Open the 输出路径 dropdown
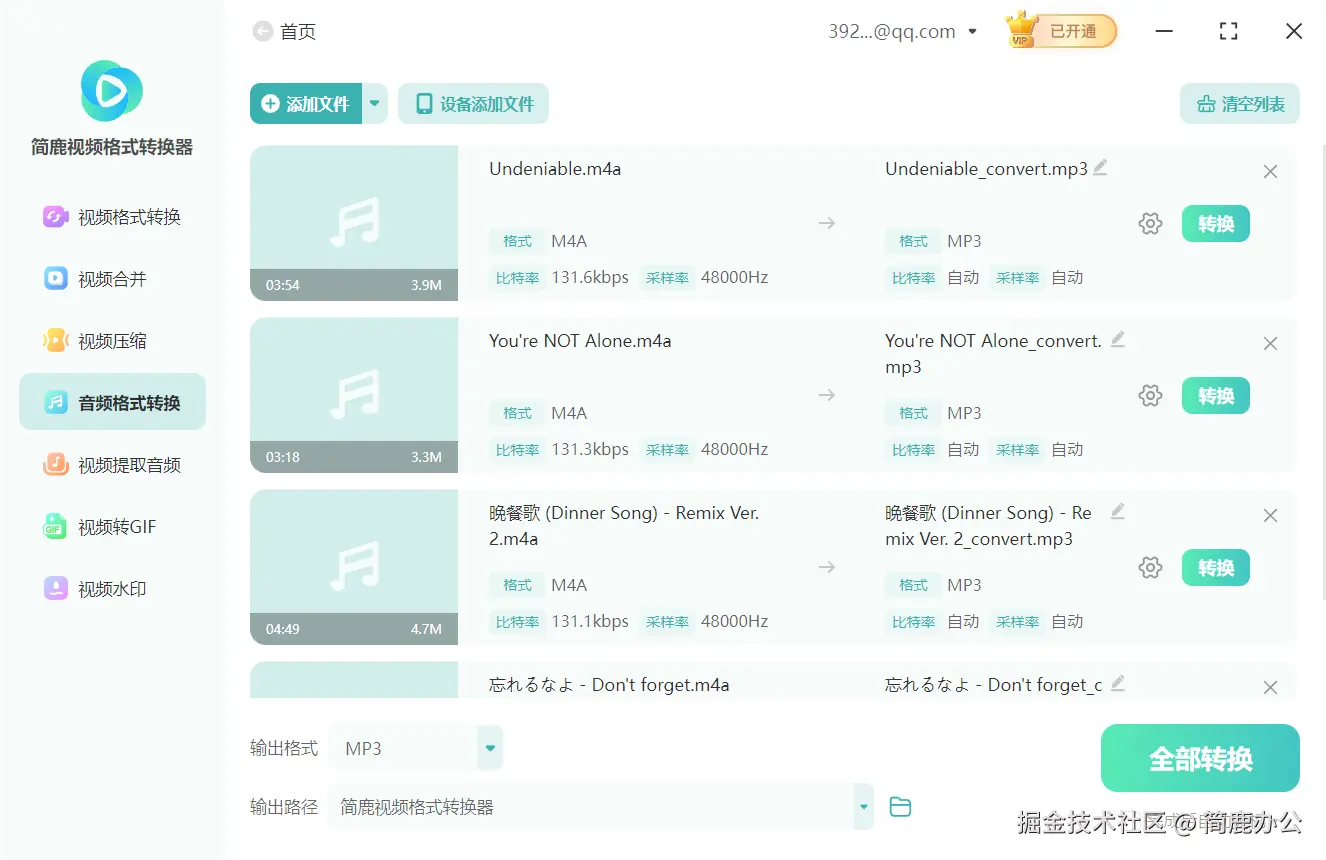This screenshot has width=1326, height=860. (x=861, y=806)
